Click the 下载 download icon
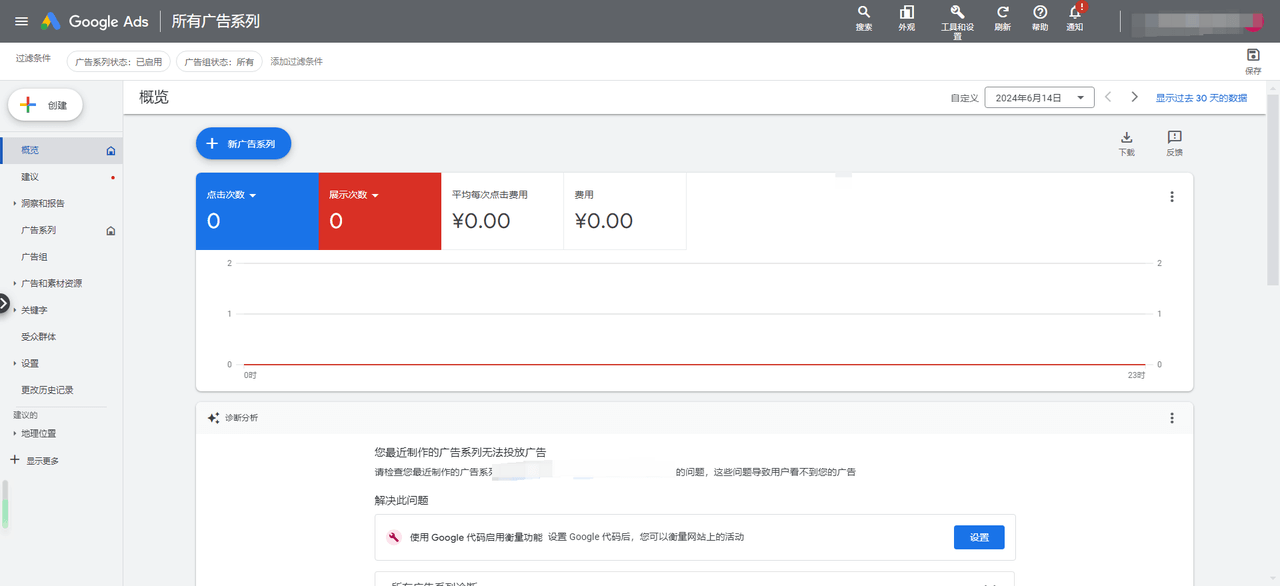The width and height of the screenshot is (1280, 586). click(1127, 143)
